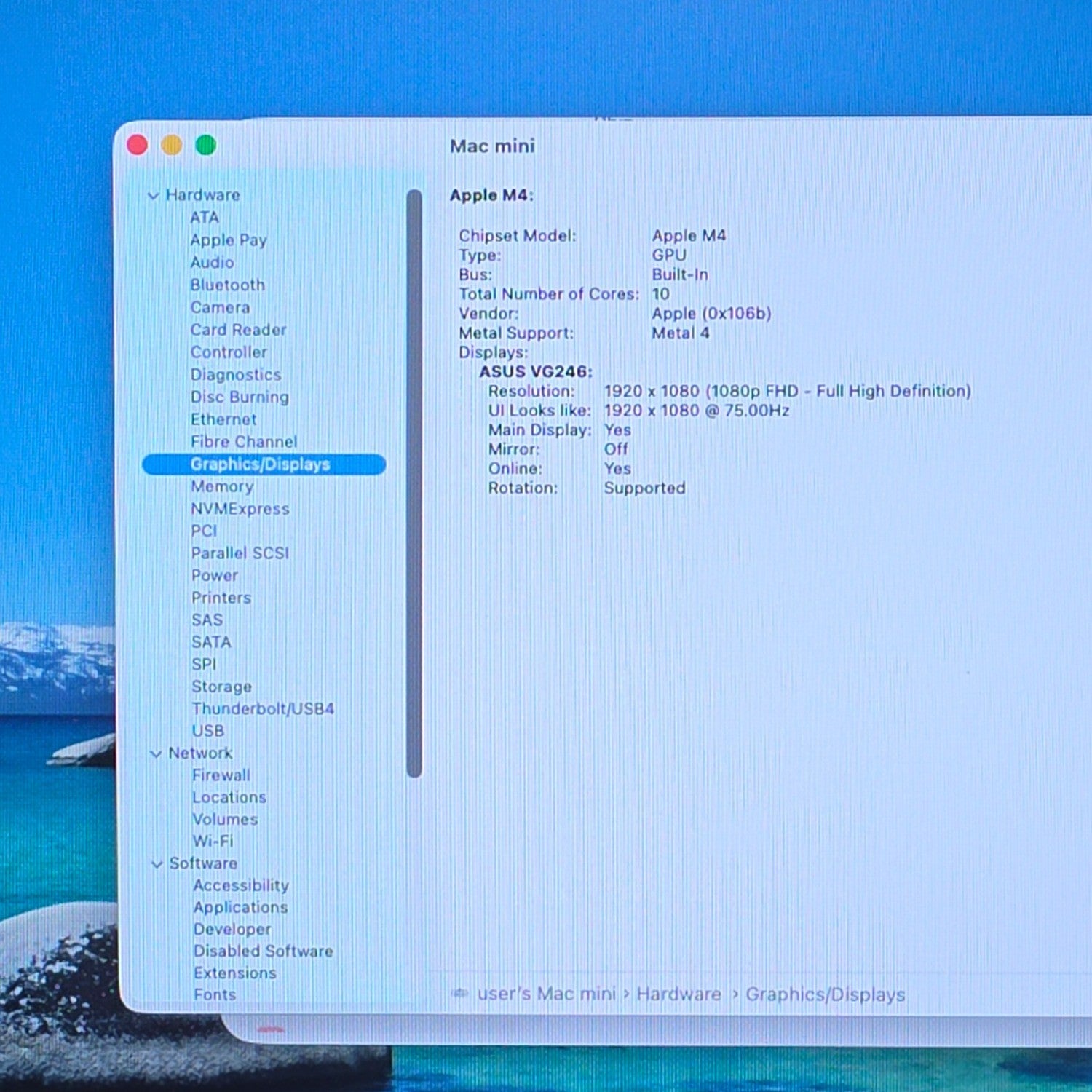
Task: Choose Controller in the hardware list
Action: pos(229,352)
